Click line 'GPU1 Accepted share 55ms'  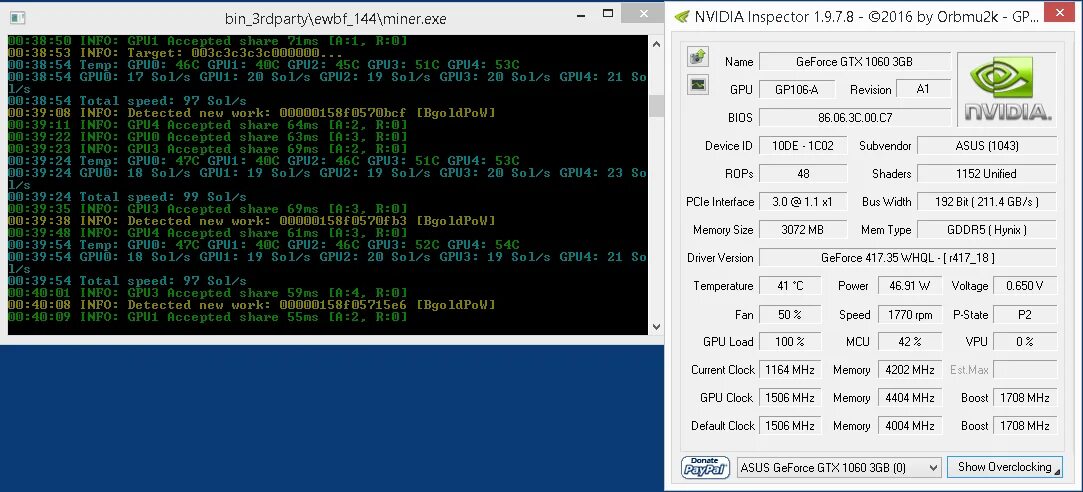coord(207,317)
